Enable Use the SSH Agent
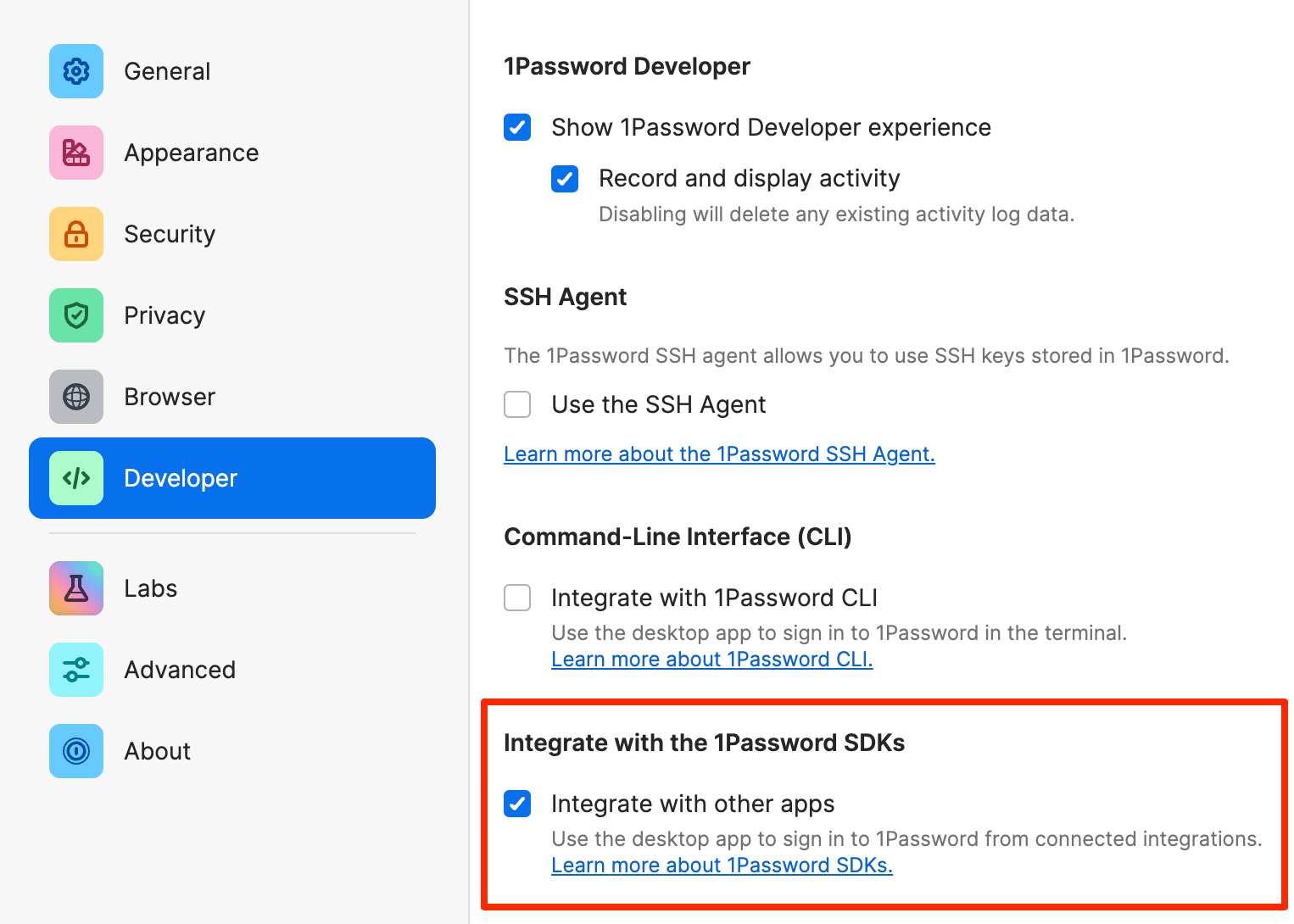1294x924 pixels. (517, 404)
